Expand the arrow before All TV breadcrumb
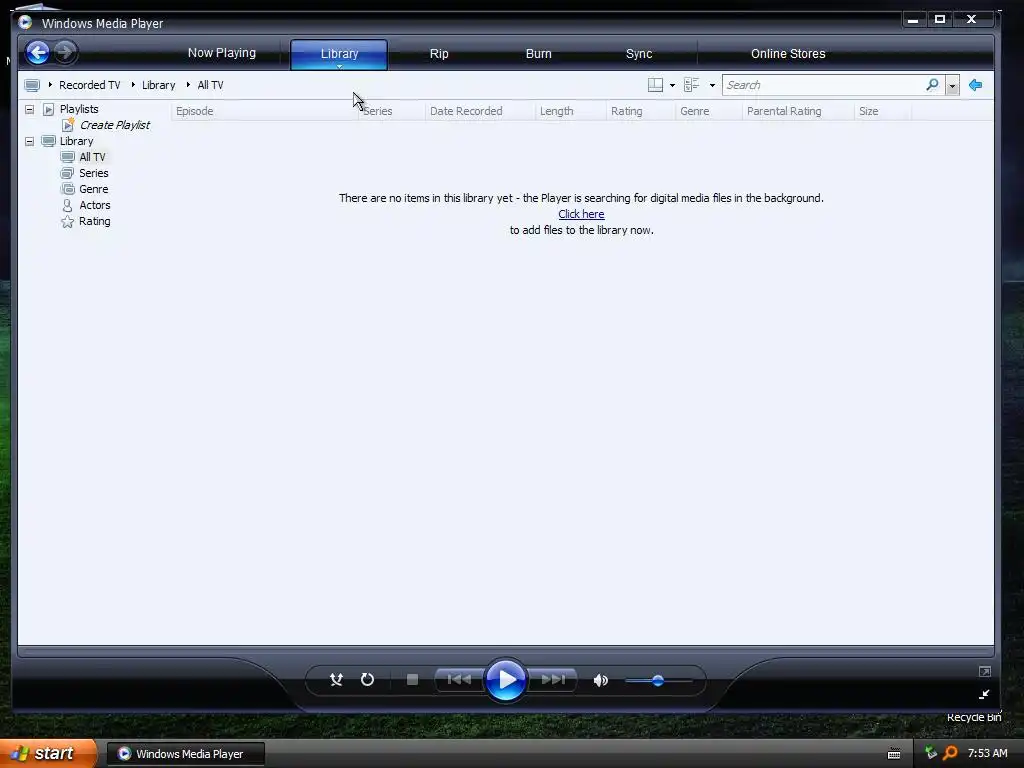The height and width of the screenshot is (768, 1024). [189, 85]
